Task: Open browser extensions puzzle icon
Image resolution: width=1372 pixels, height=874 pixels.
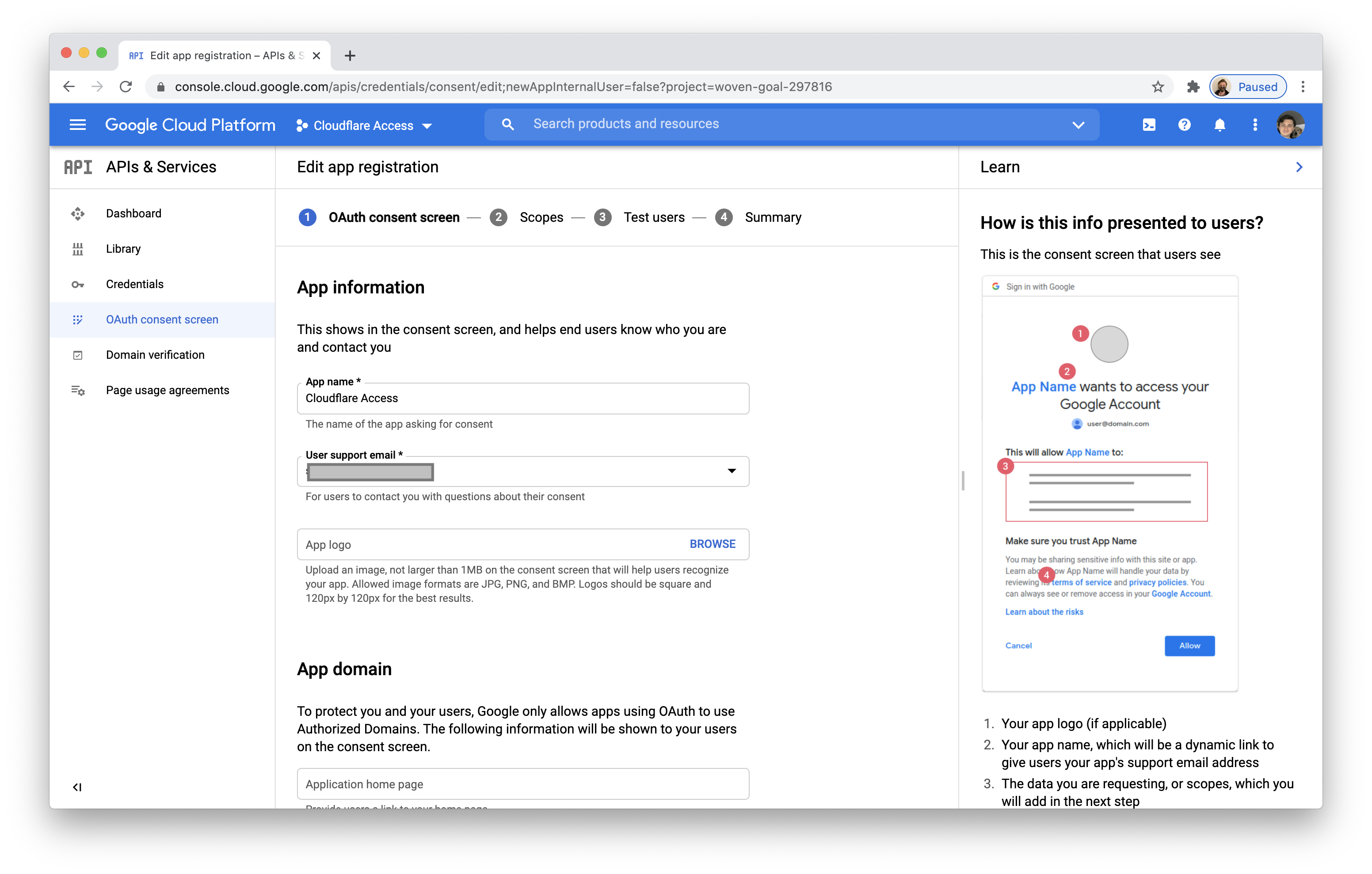Action: [1193, 87]
